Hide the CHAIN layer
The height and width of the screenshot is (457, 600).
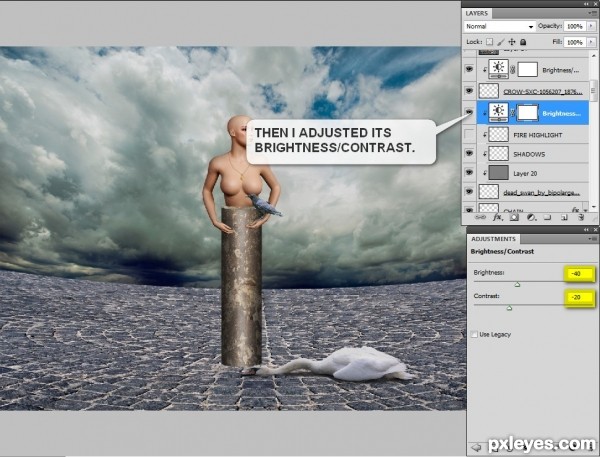coord(469,209)
